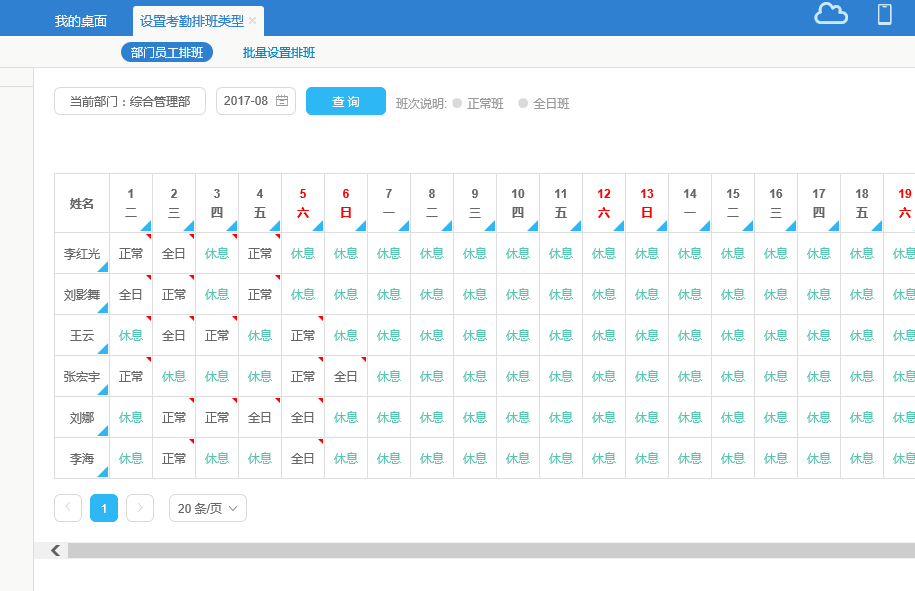Close the 设置考勤排班类型 tab
This screenshot has height=591, width=915.
coord(253,21)
